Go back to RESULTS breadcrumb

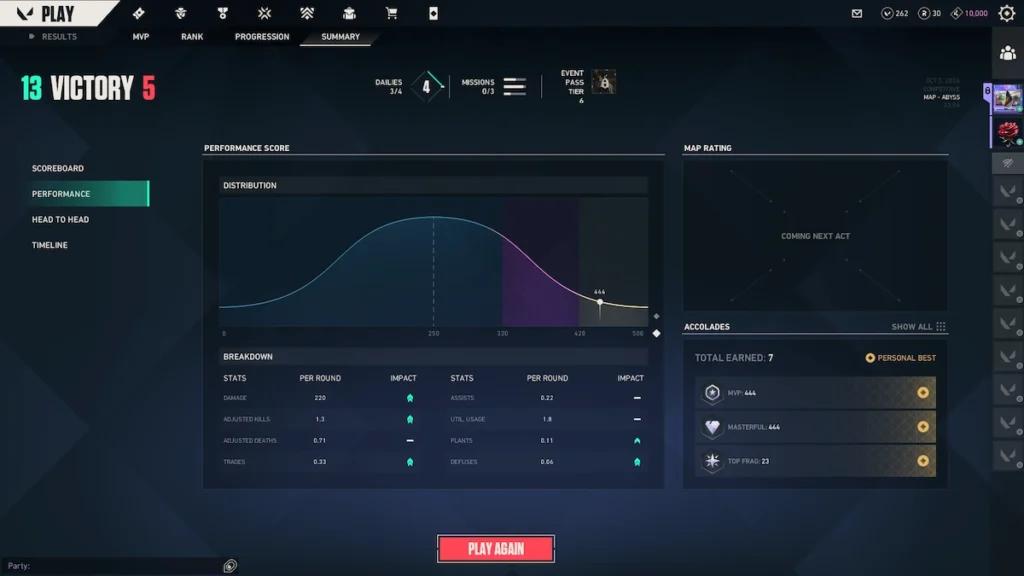coord(53,37)
